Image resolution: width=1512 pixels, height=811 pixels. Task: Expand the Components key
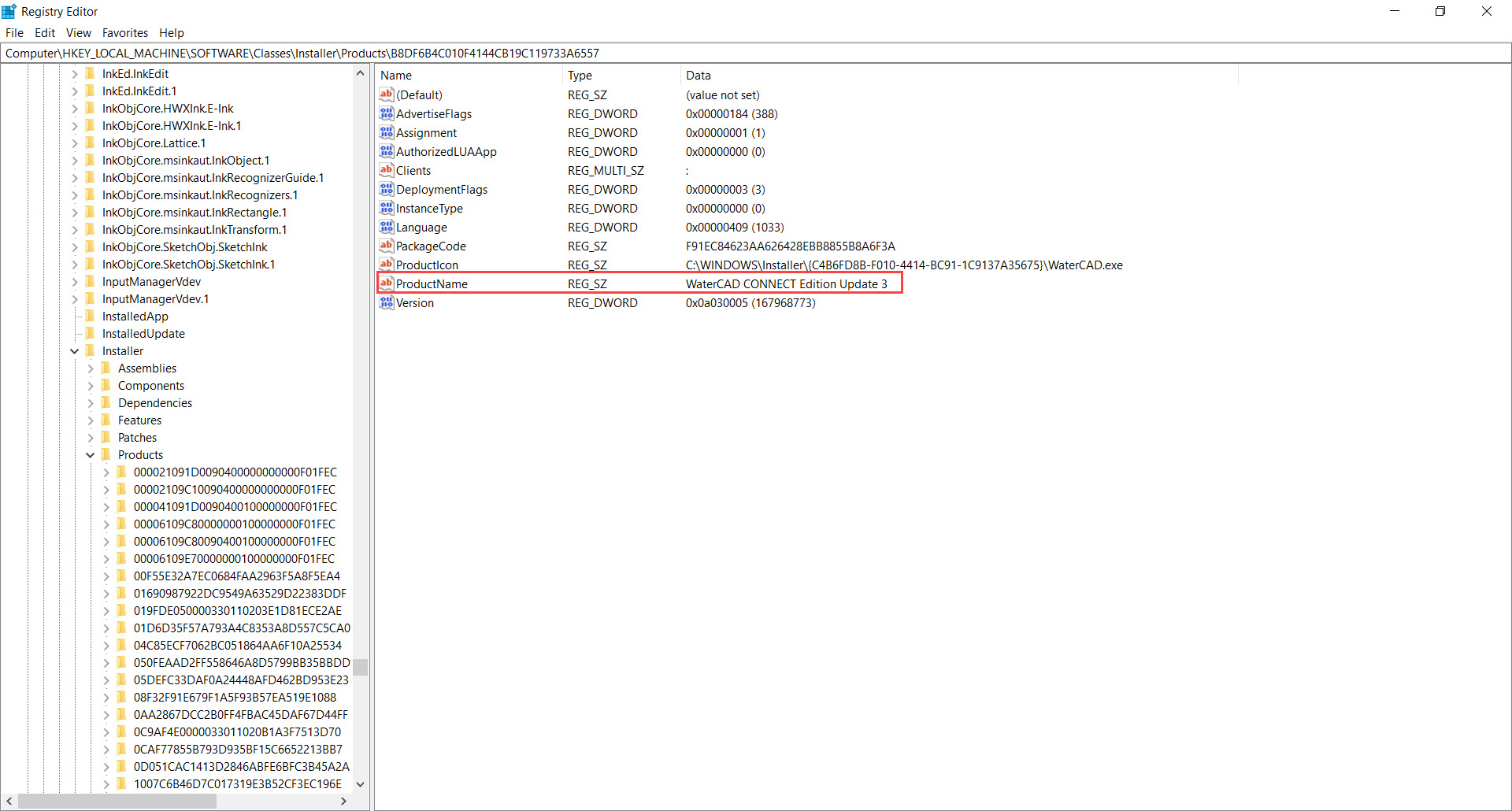pyautogui.click(x=91, y=386)
